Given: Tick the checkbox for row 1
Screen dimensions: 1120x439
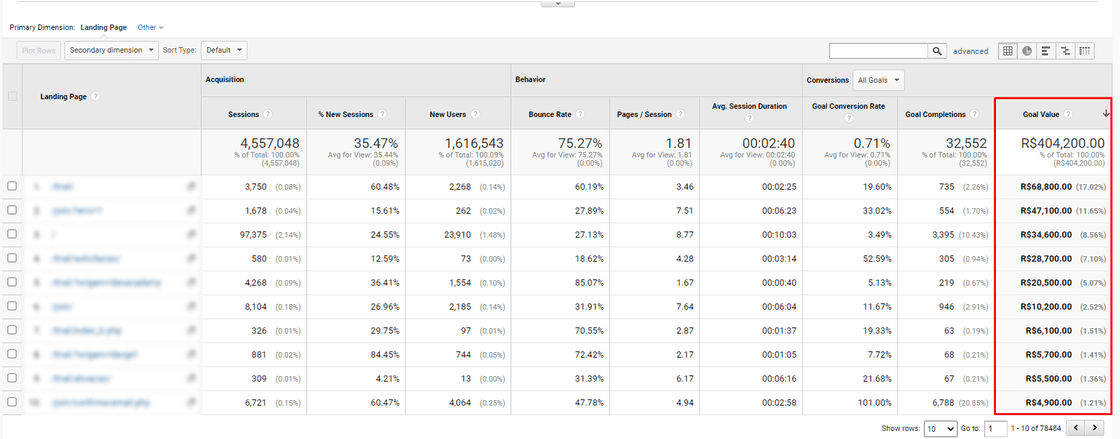Looking at the screenshot, I should pos(12,186).
